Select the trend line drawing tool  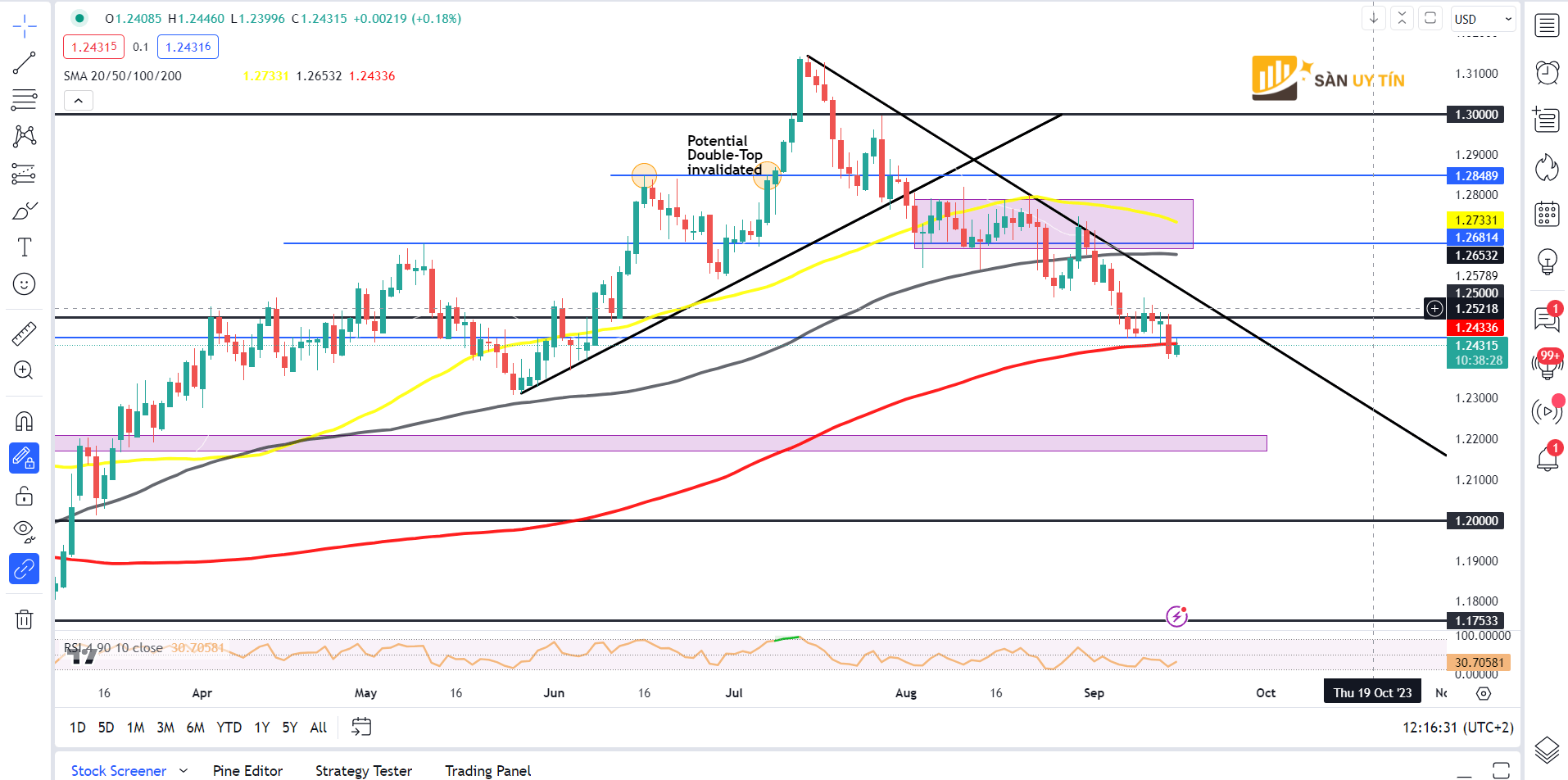point(25,63)
